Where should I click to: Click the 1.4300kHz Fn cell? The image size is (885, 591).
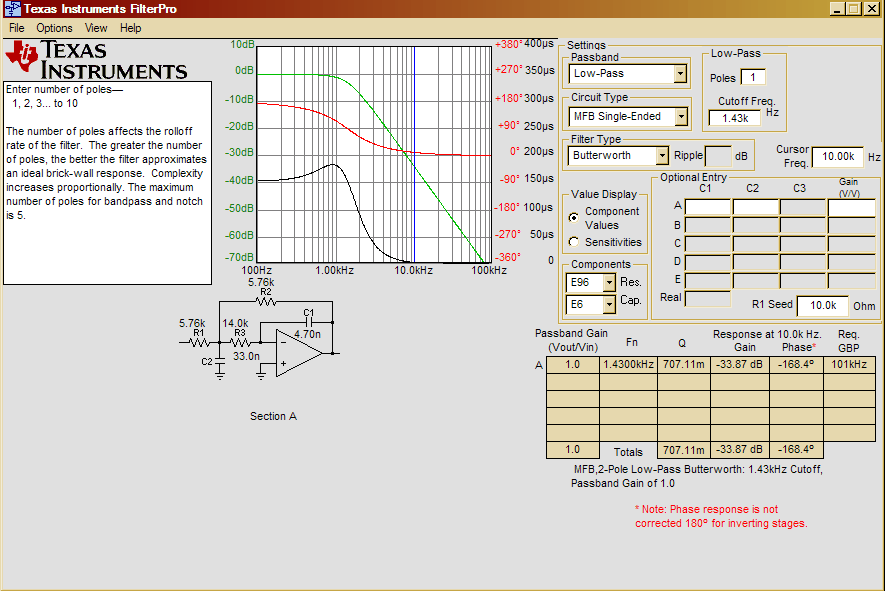pos(628,365)
